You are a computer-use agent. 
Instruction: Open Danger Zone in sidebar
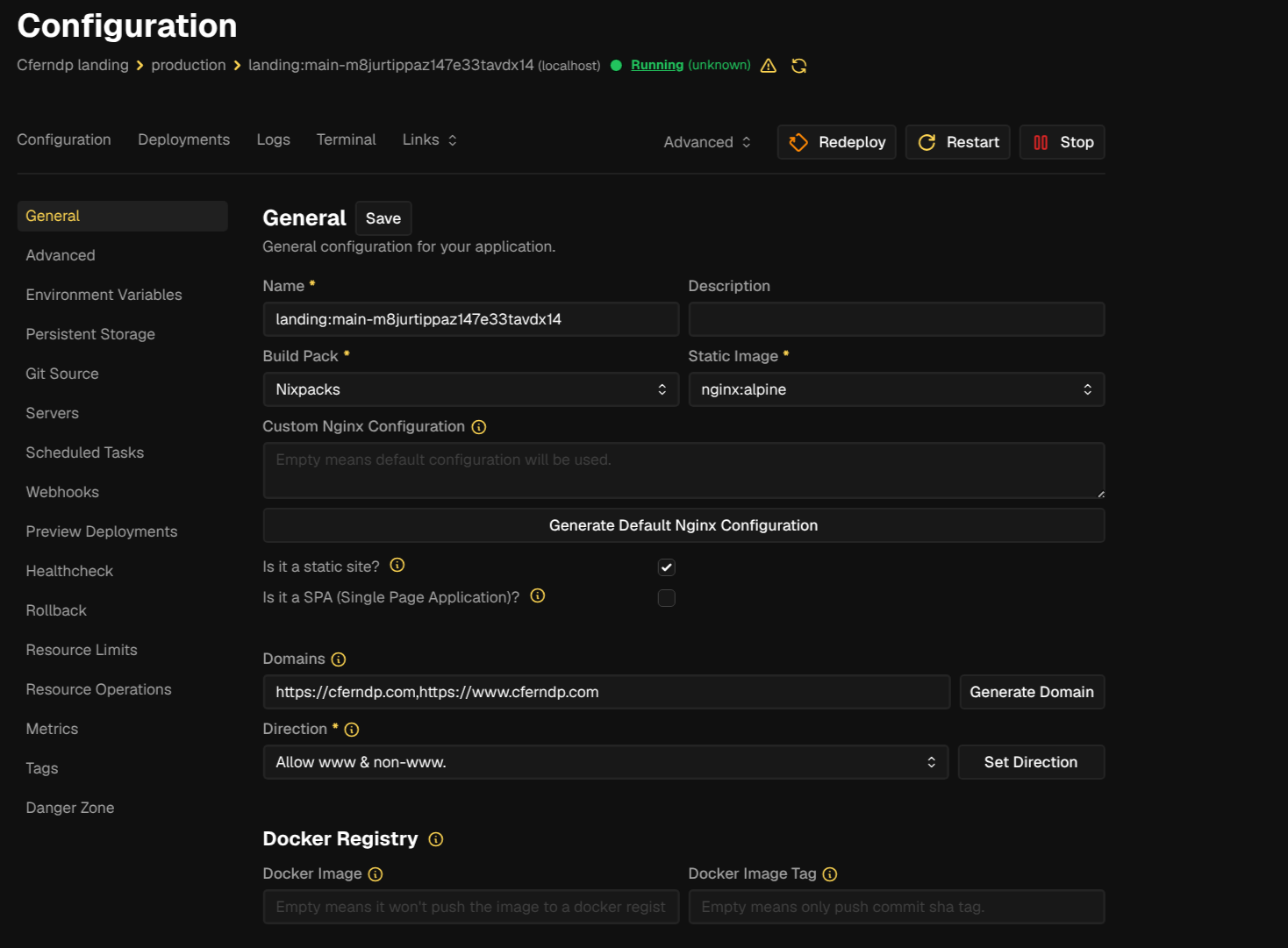[x=123, y=808]
